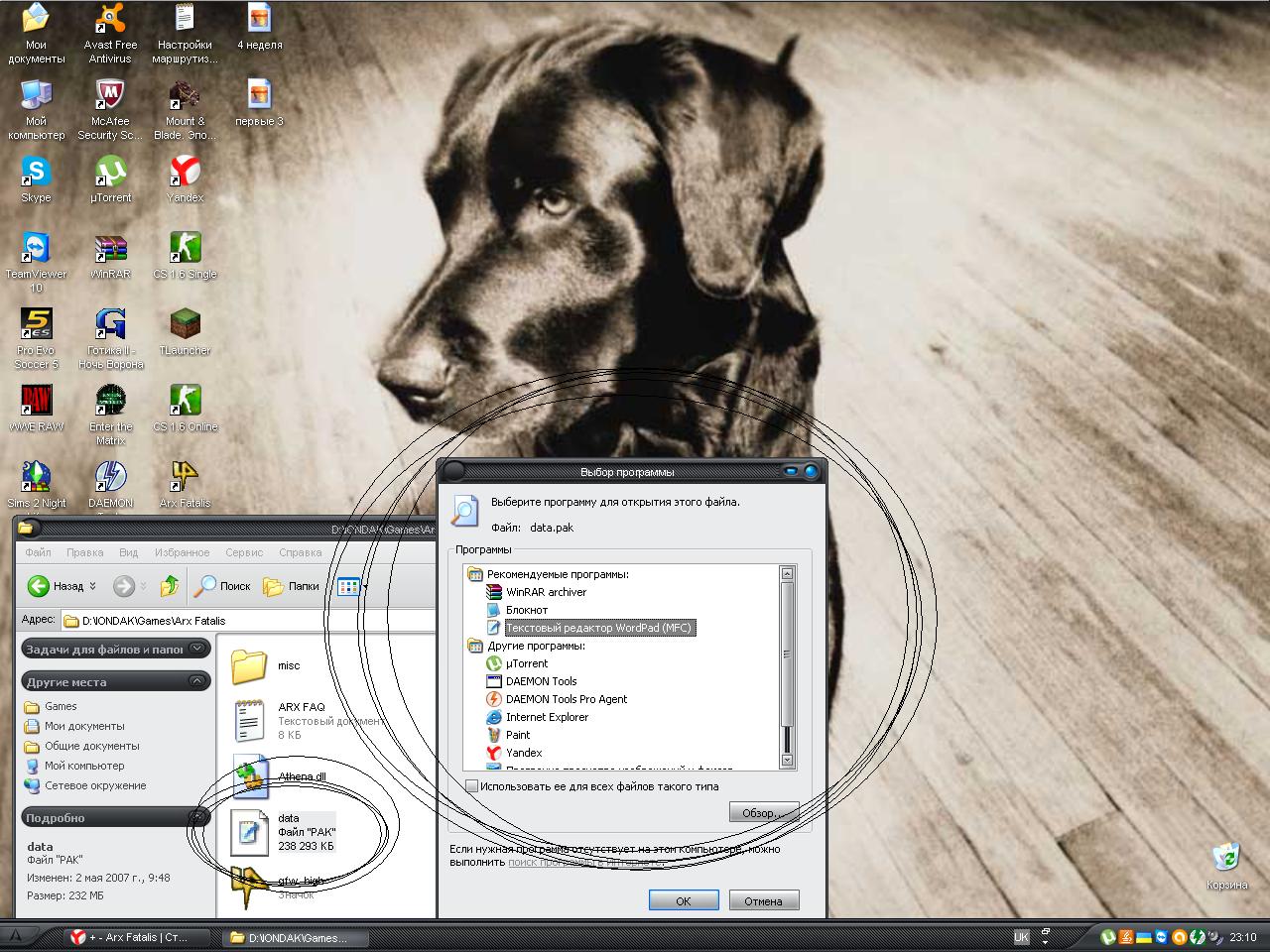
Task: Click the Up folder toolbar icon
Action: click(170, 586)
